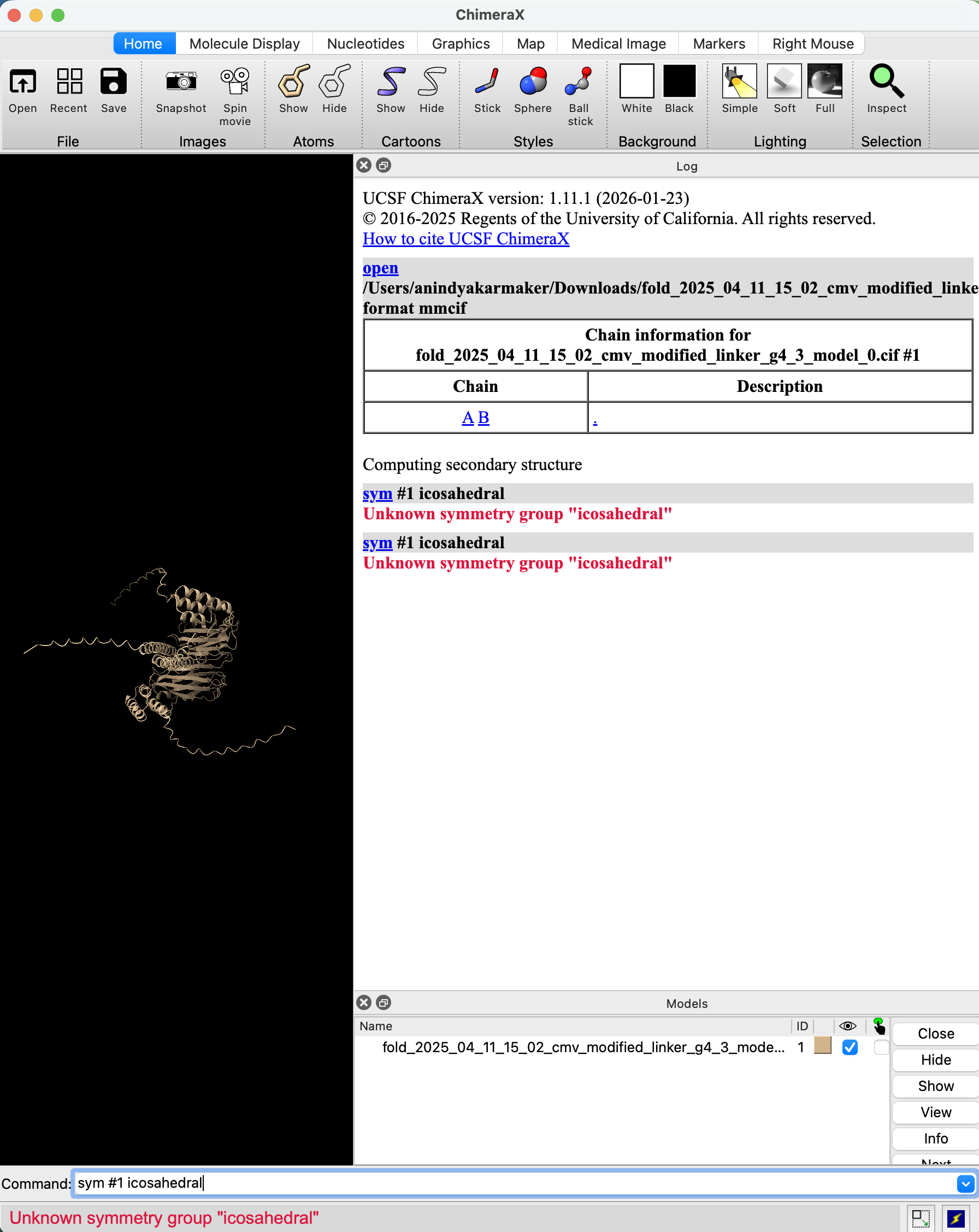Click the Save file icon
979x1232 pixels.
(114, 82)
